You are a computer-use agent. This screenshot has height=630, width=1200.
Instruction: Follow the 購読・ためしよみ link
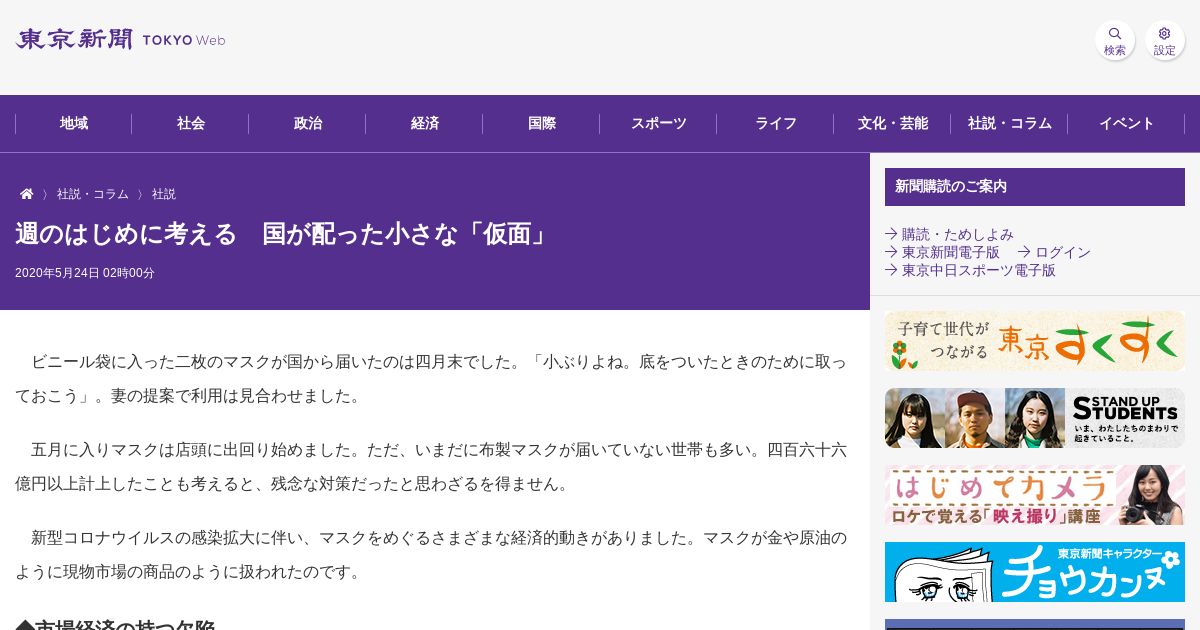(949, 234)
